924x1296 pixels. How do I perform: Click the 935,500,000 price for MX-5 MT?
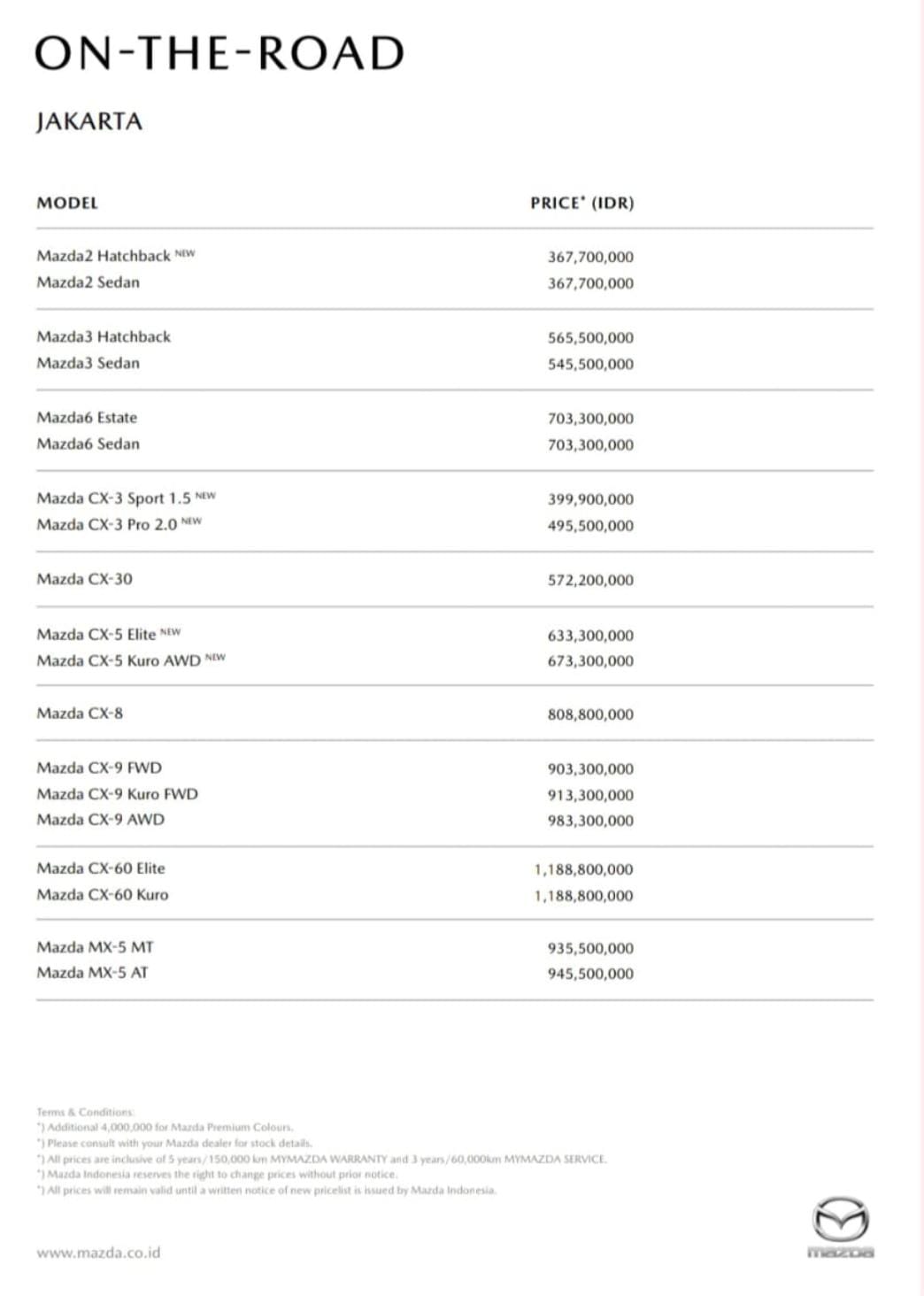pos(590,948)
